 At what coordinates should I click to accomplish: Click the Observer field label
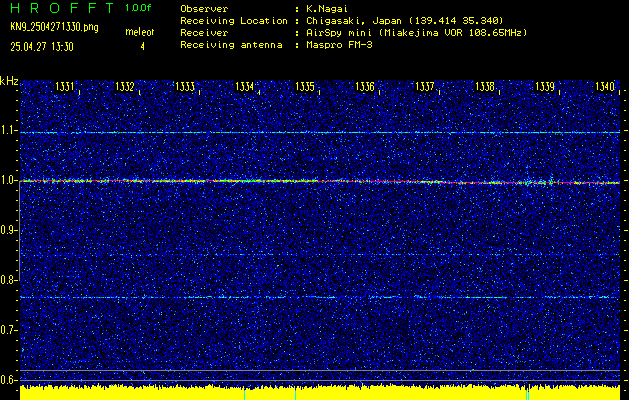point(204,9)
